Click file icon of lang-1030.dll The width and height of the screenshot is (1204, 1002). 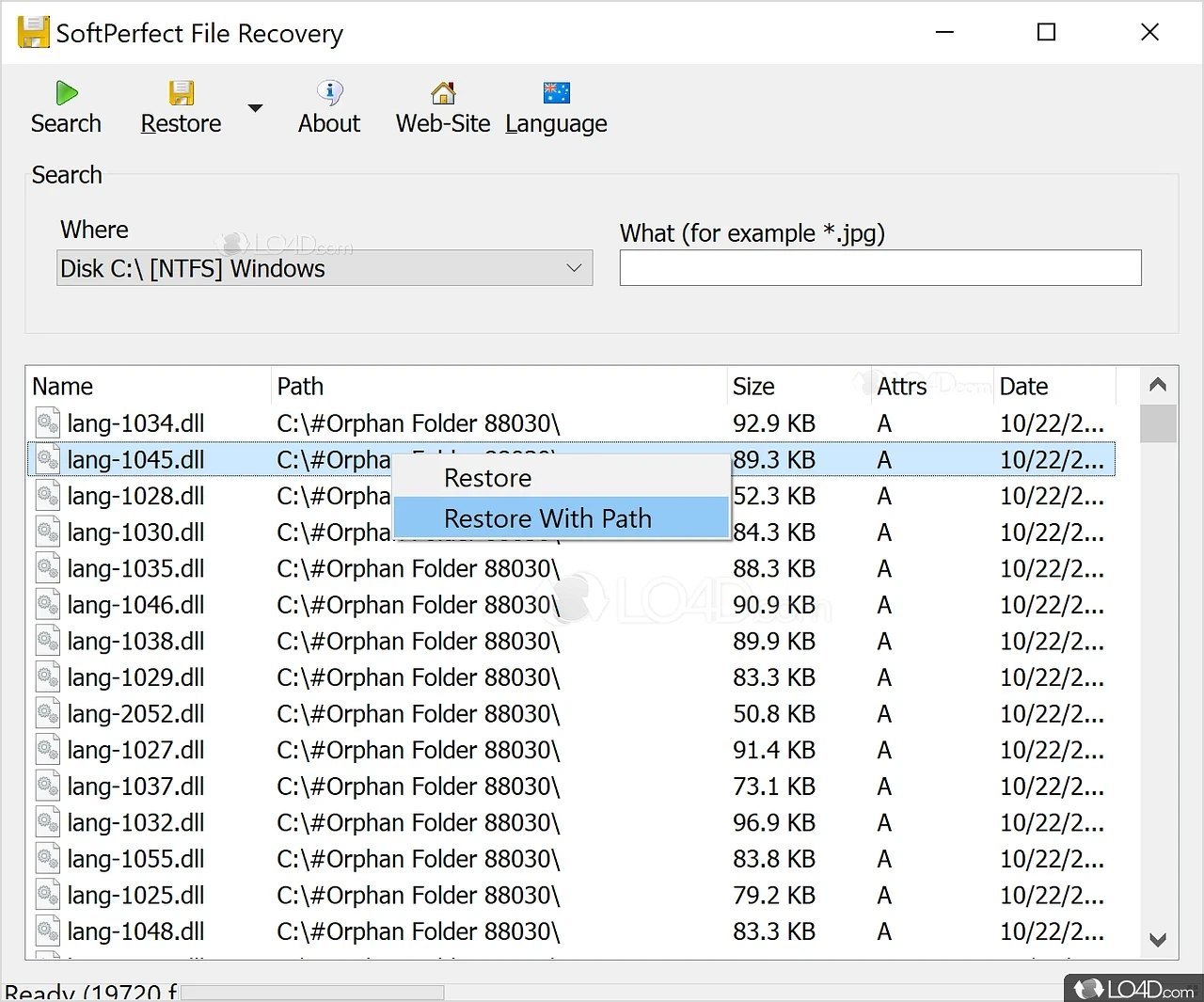[48, 532]
